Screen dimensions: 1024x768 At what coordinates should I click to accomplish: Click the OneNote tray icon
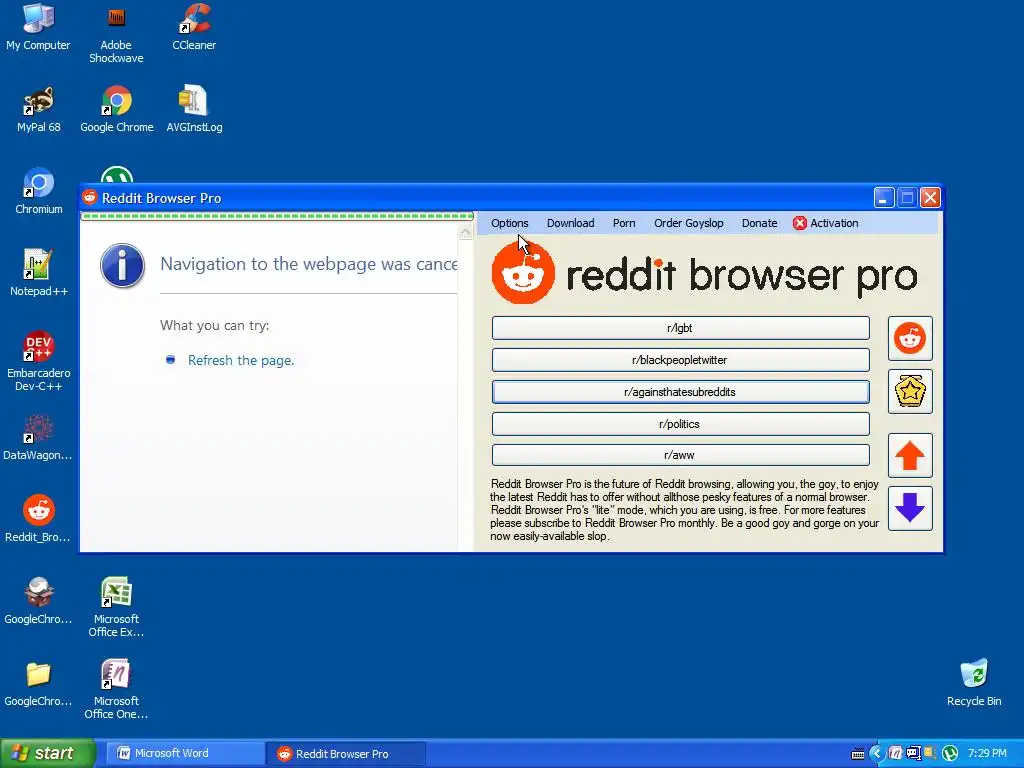[x=895, y=754]
